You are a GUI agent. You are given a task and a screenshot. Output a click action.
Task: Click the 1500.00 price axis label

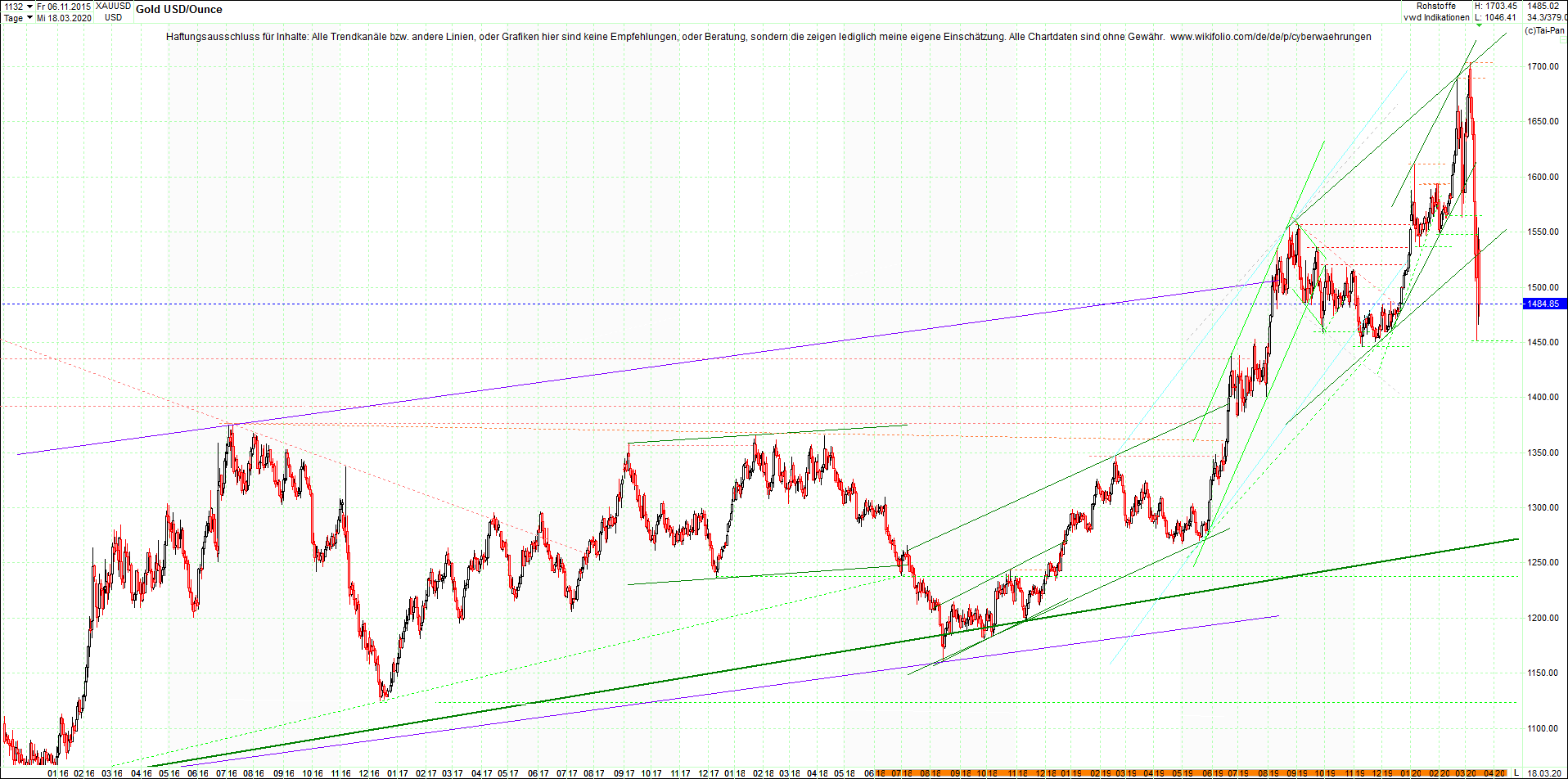point(1543,287)
